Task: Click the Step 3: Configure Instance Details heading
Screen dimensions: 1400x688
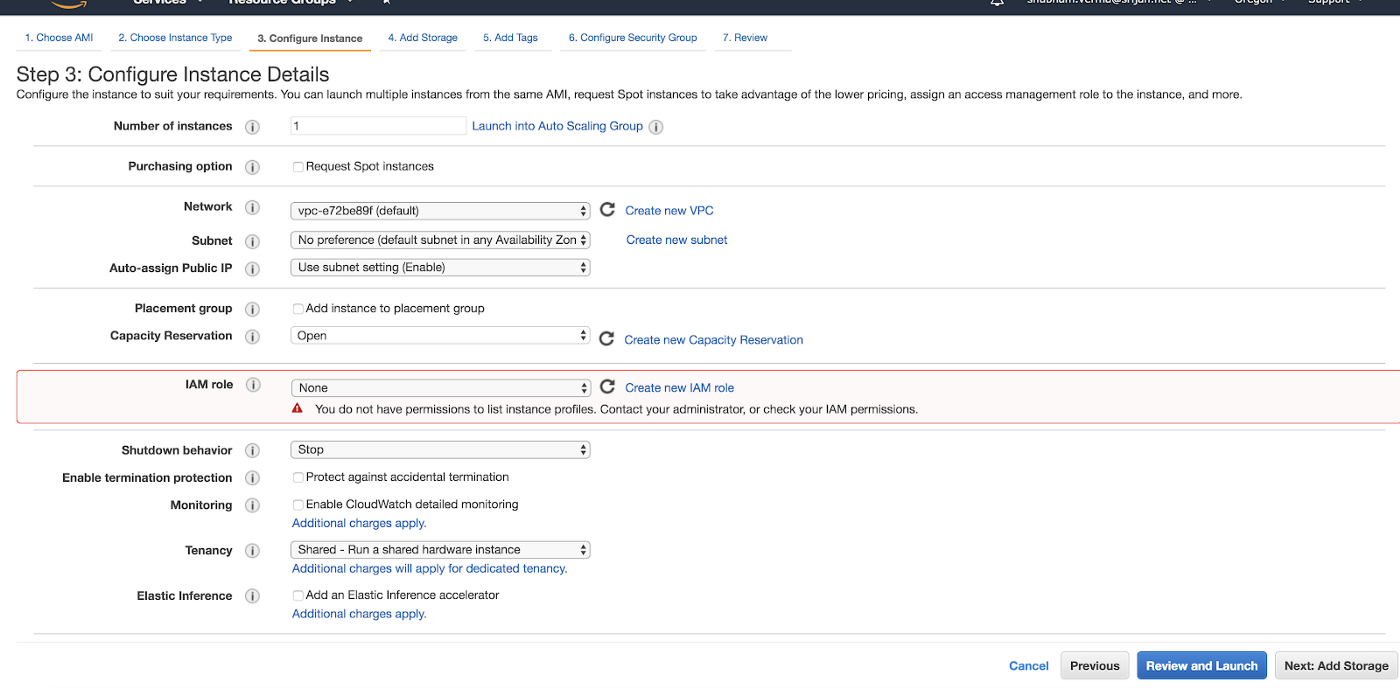Action: 173,74
